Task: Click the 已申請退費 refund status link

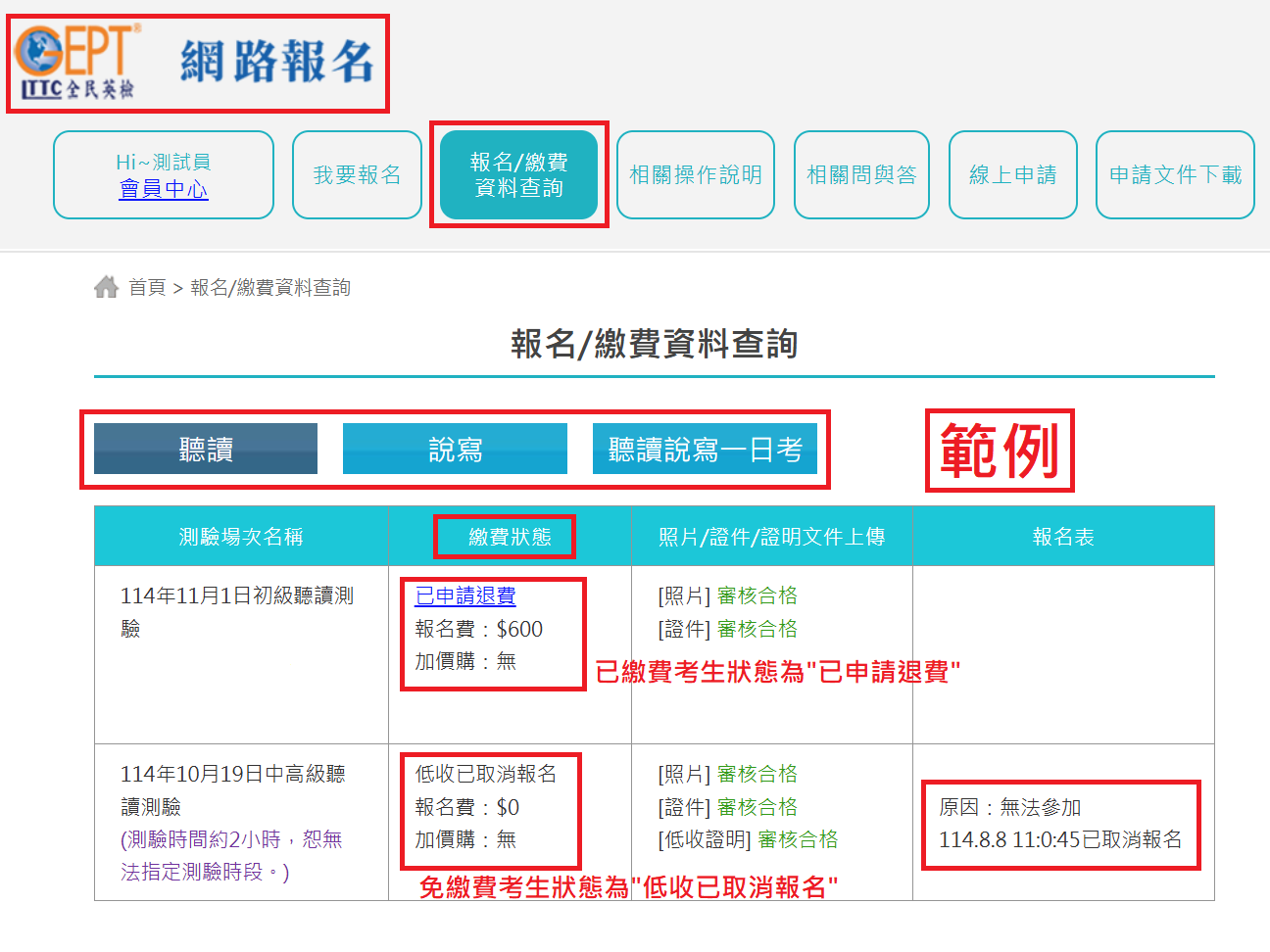Action: pos(465,595)
